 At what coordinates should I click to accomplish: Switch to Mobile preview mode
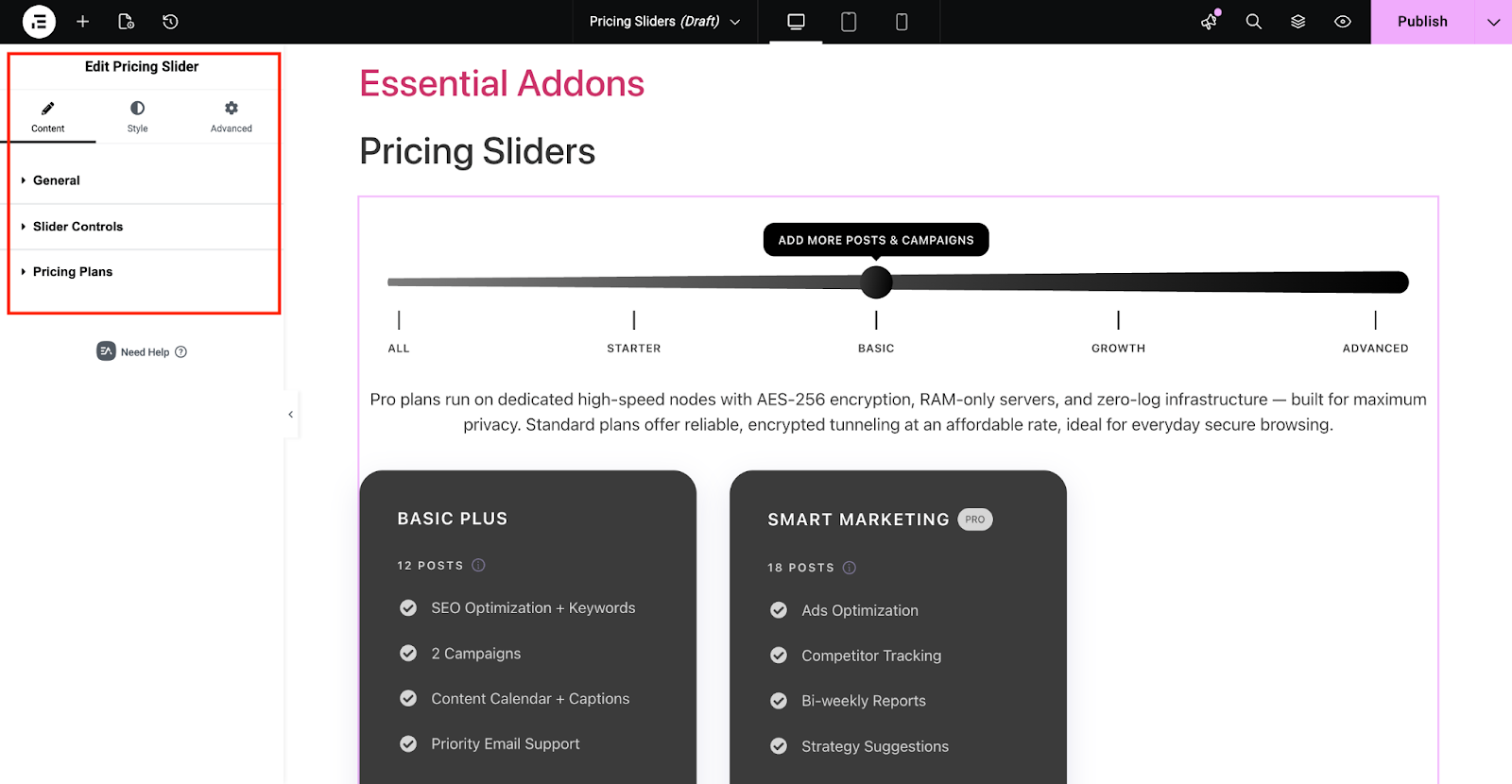click(x=901, y=21)
